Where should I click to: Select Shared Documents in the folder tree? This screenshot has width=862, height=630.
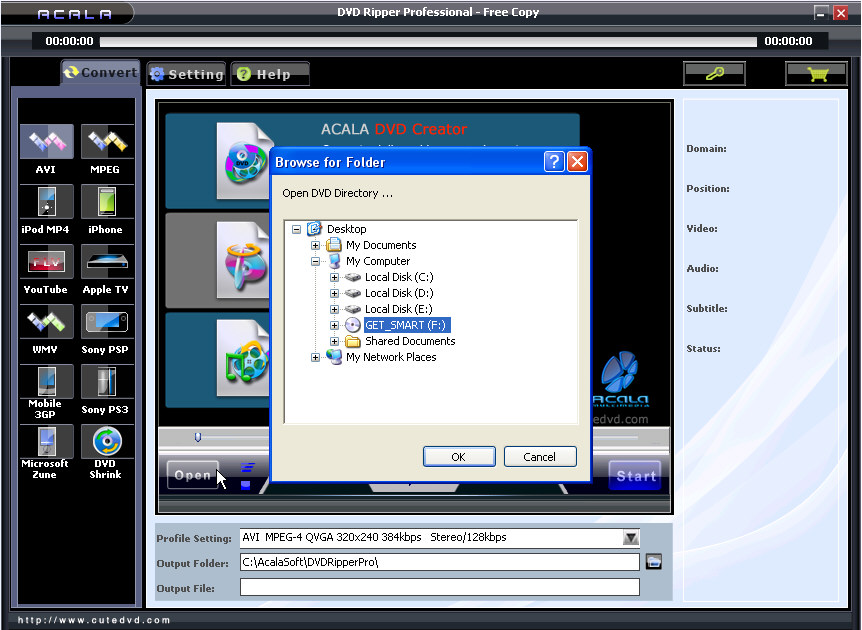tap(410, 341)
